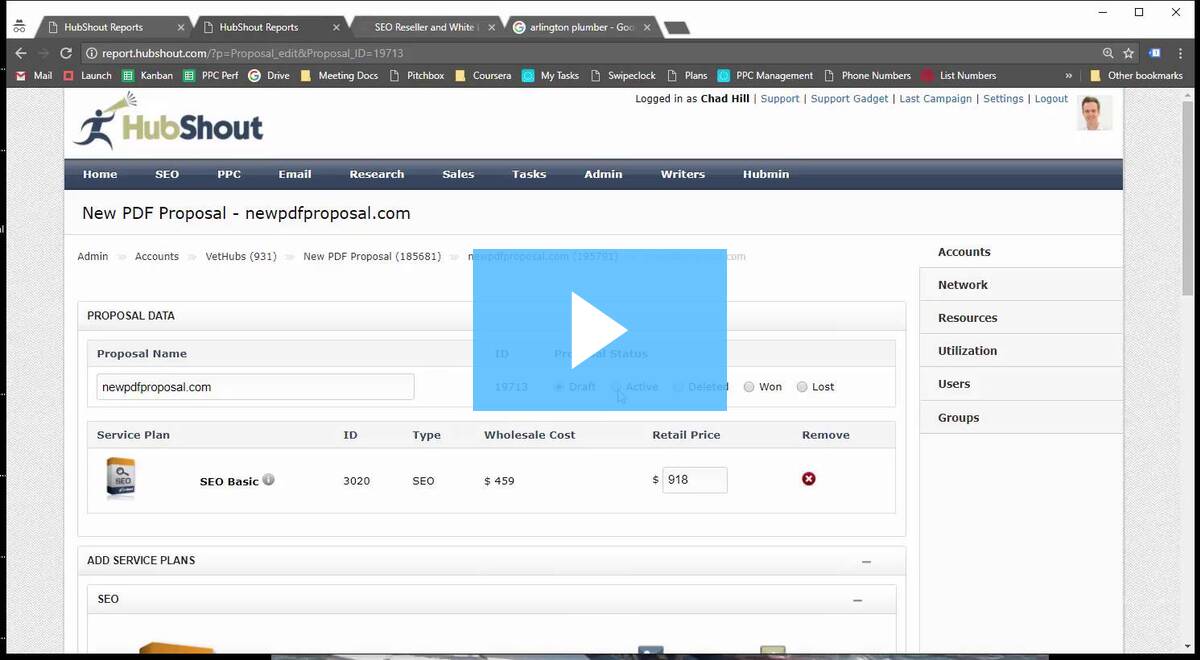
Task: Open the Email navigation menu
Action: [x=295, y=174]
